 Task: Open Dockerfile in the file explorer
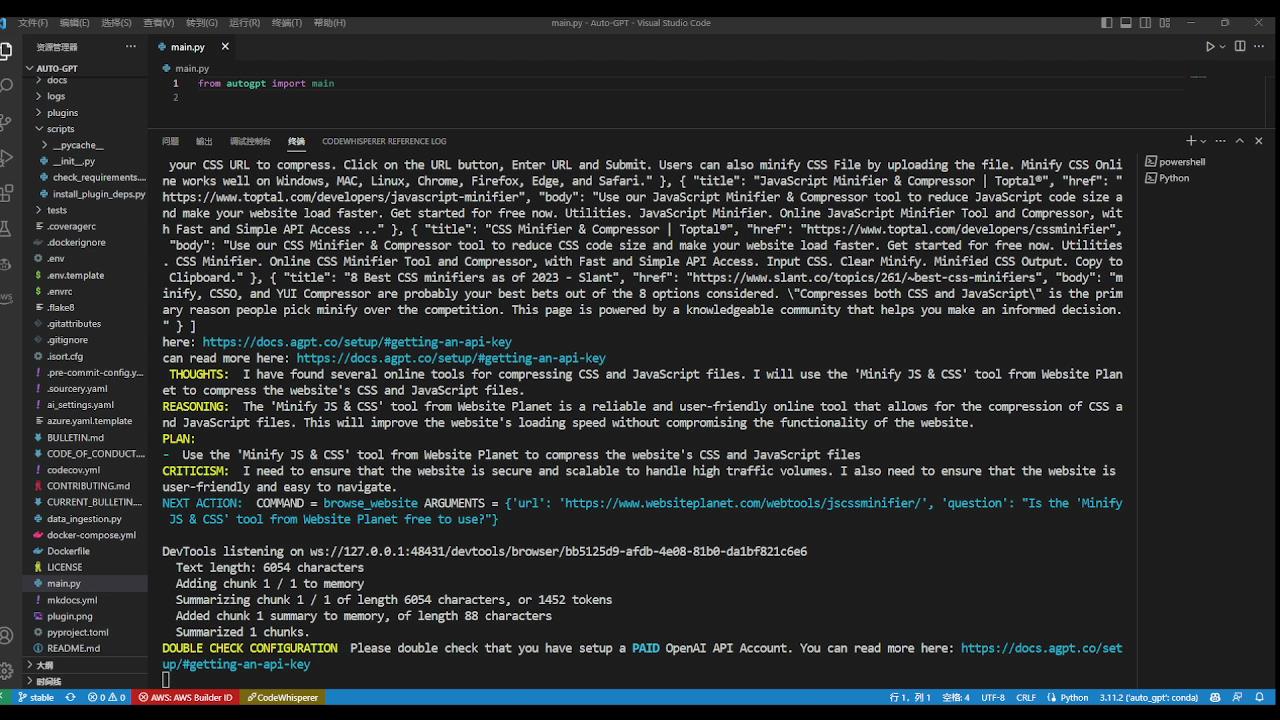85,551
